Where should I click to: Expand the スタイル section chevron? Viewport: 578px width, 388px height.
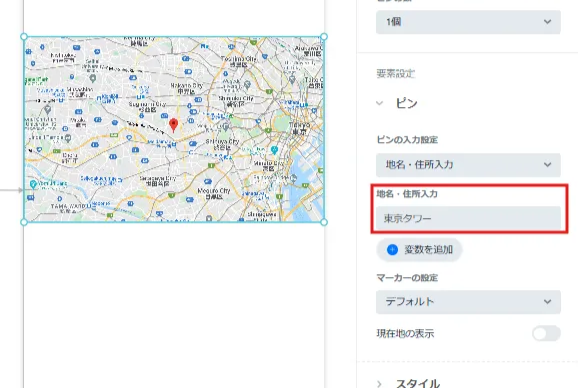point(380,384)
